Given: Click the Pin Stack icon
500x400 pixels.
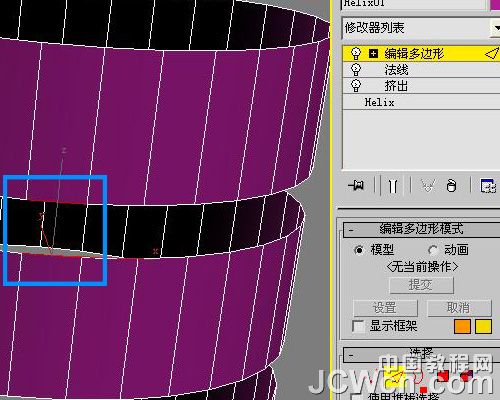Looking at the screenshot, I should pos(356,185).
